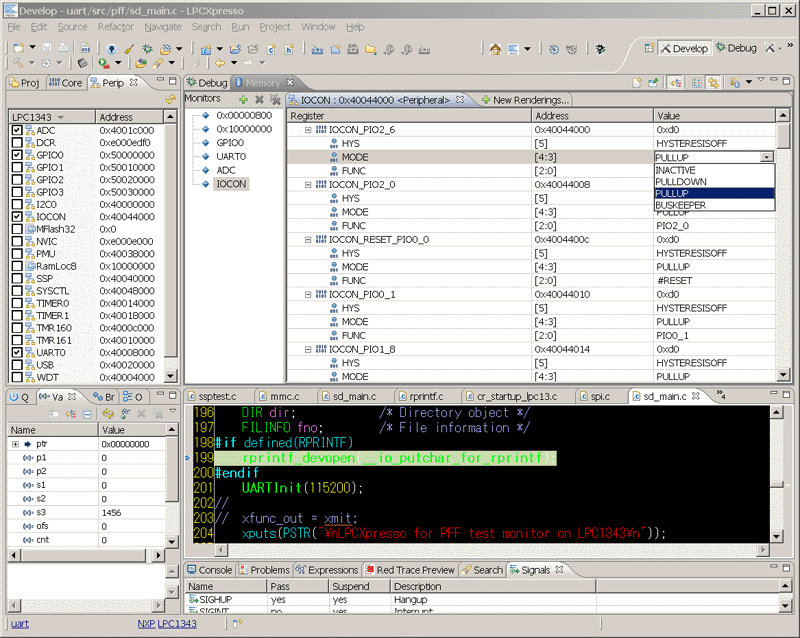Click the NXP LPC1343 status bar link
The height and width of the screenshot is (638, 800).
(x=167, y=623)
